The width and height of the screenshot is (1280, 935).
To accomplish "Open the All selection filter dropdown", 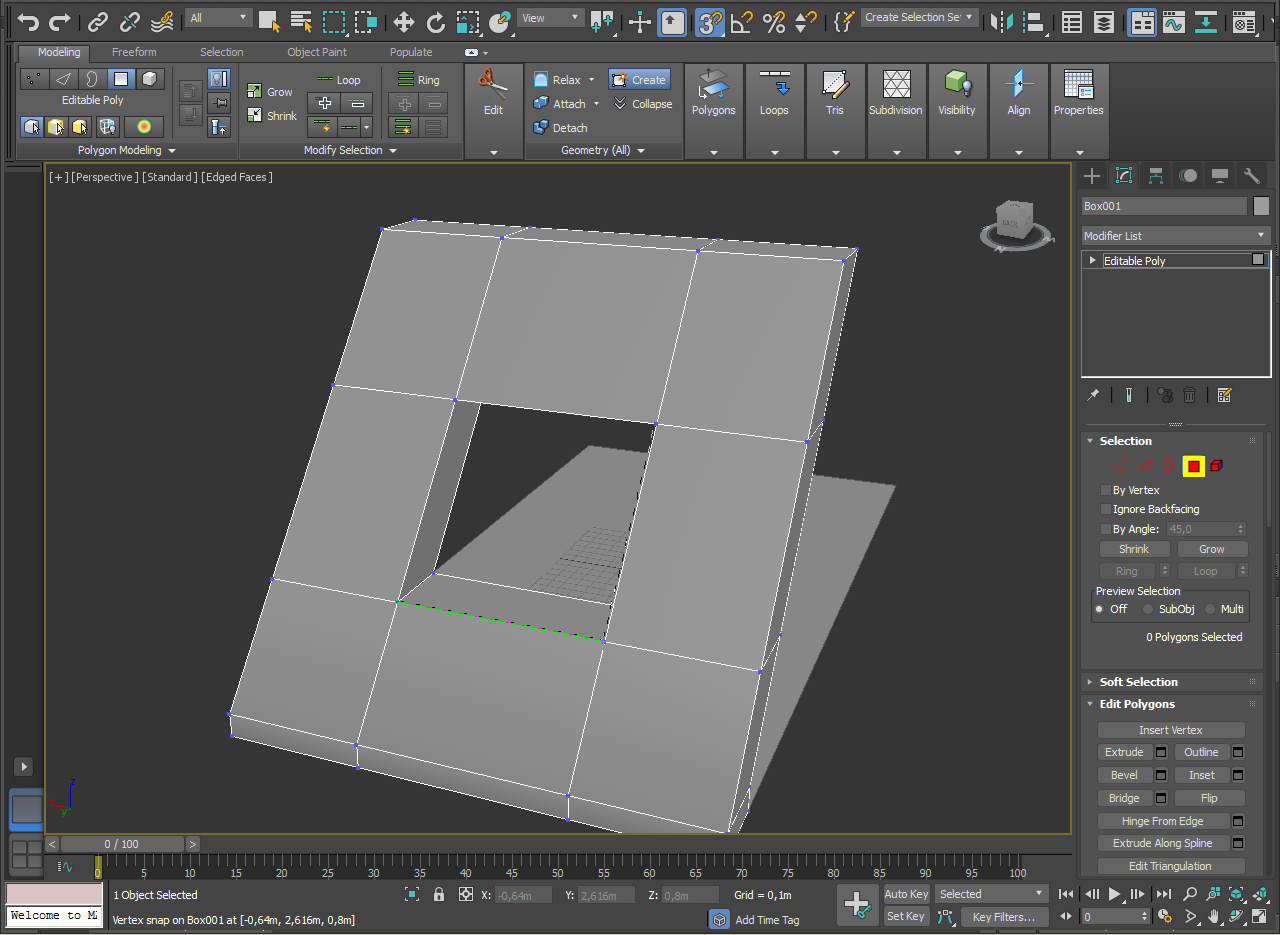I will click(x=218, y=18).
